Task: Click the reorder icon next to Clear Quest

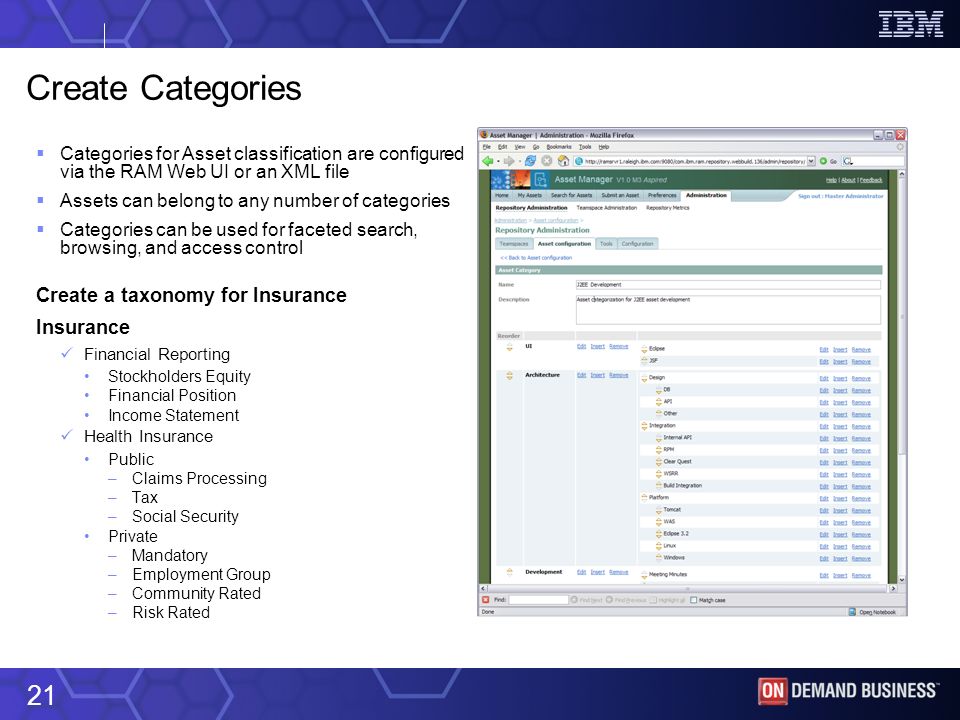Action: click(x=659, y=462)
